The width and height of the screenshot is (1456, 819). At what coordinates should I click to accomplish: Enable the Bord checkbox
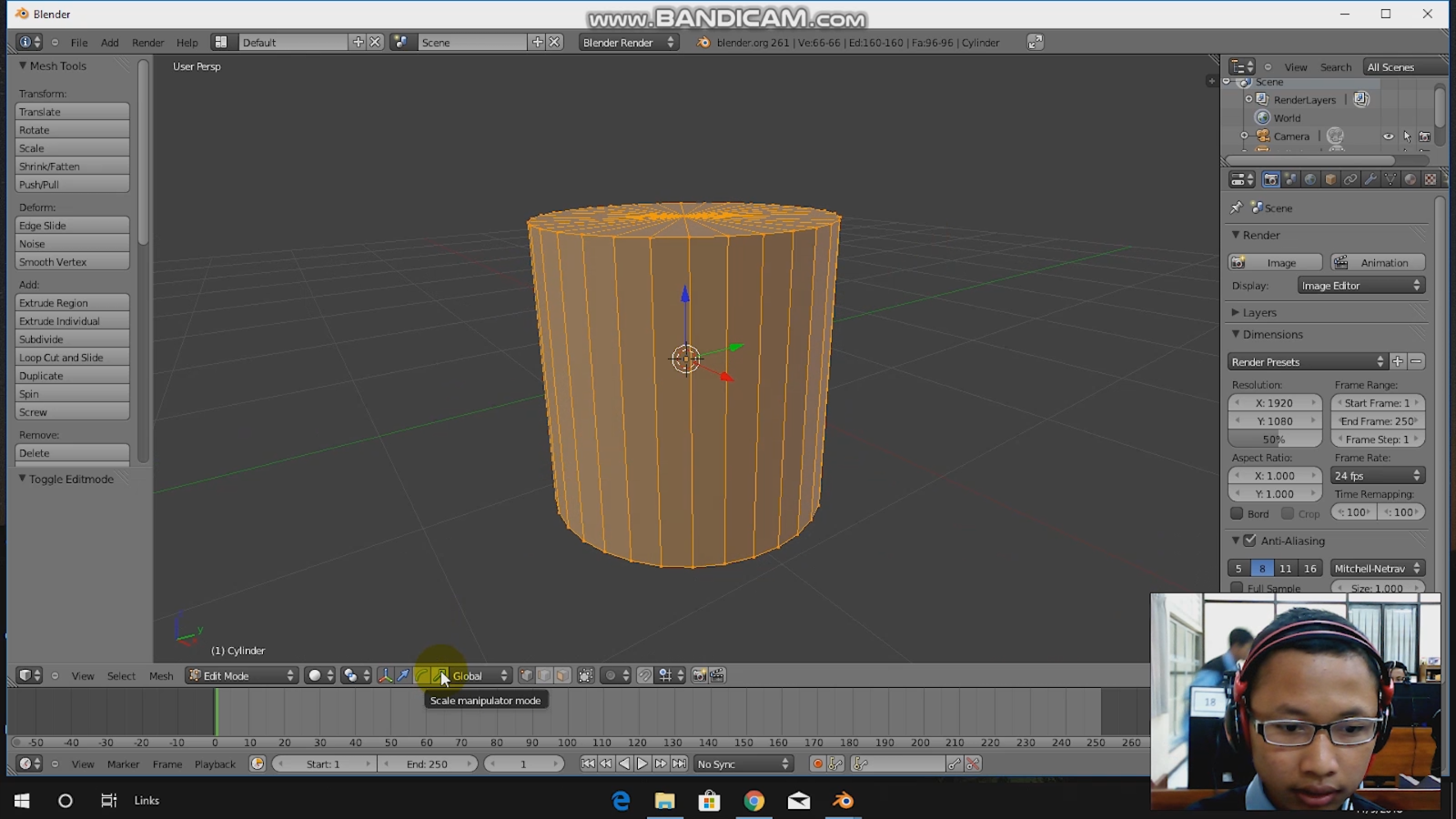coord(1238,512)
